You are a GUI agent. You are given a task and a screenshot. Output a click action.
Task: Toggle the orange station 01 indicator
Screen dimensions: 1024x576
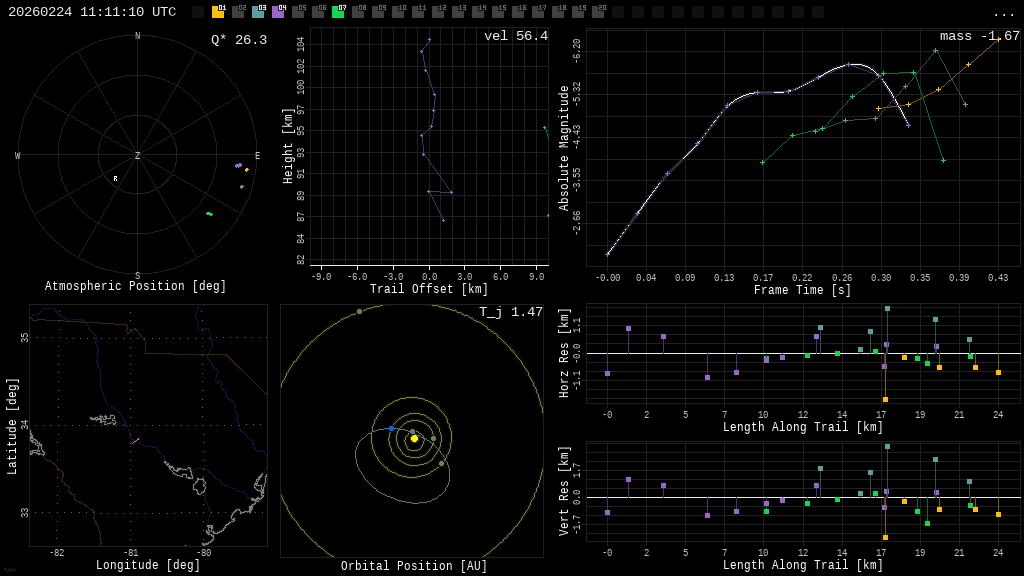[x=218, y=12]
